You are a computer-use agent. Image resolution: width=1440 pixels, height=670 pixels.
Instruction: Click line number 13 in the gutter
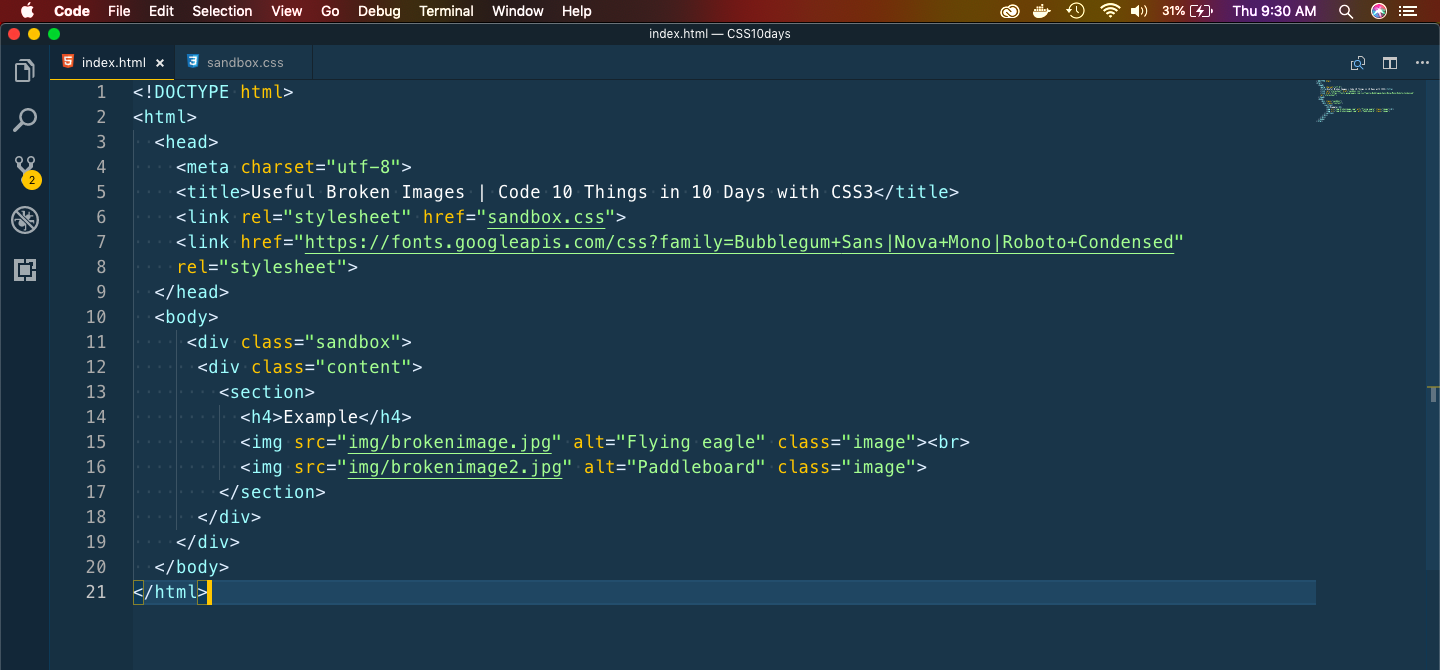point(96,392)
